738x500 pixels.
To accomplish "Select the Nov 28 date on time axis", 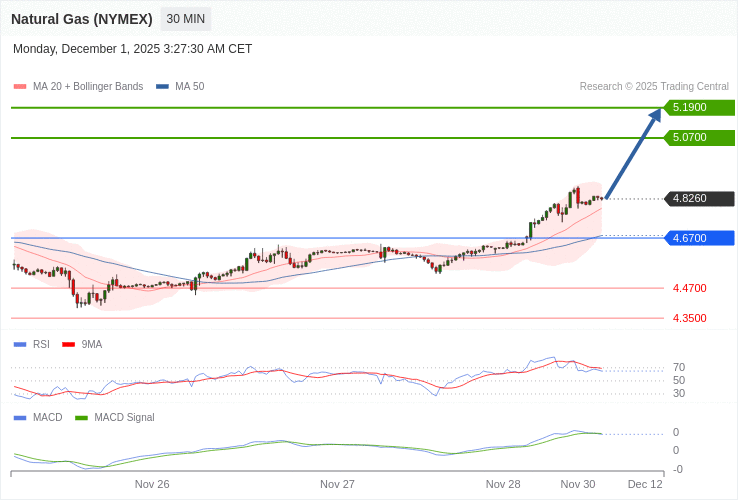I will tap(503, 484).
